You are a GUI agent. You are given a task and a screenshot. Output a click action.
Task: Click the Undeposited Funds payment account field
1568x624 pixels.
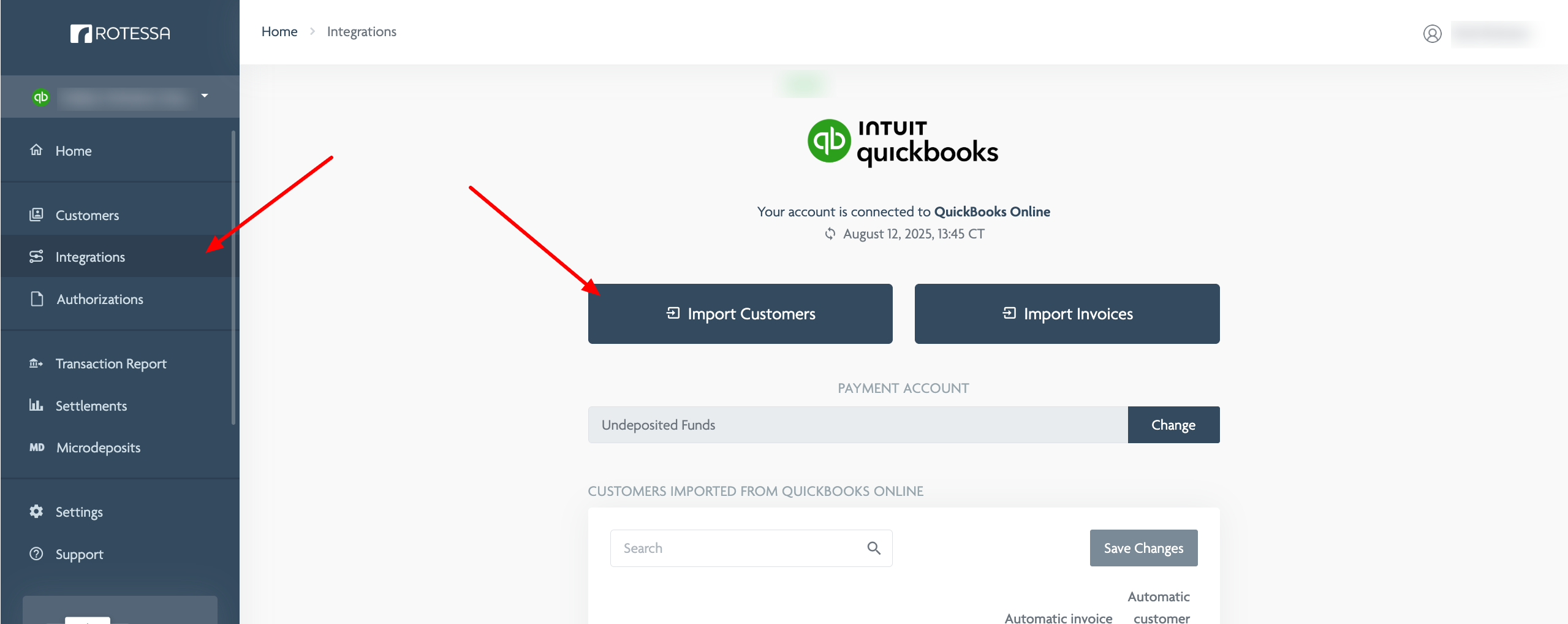858,425
